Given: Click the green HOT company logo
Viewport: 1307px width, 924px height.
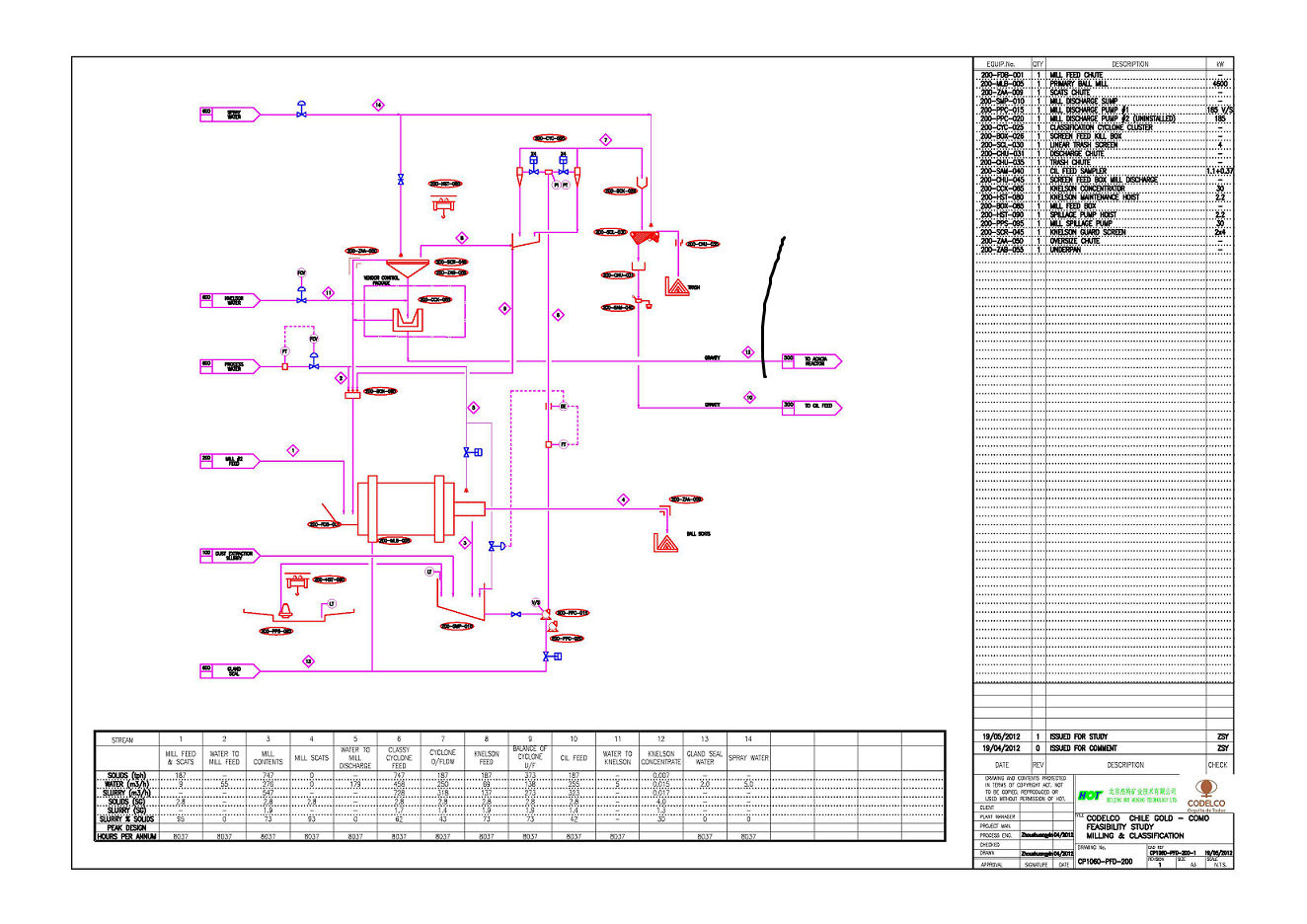Looking at the screenshot, I should [x=1090, y=796].
